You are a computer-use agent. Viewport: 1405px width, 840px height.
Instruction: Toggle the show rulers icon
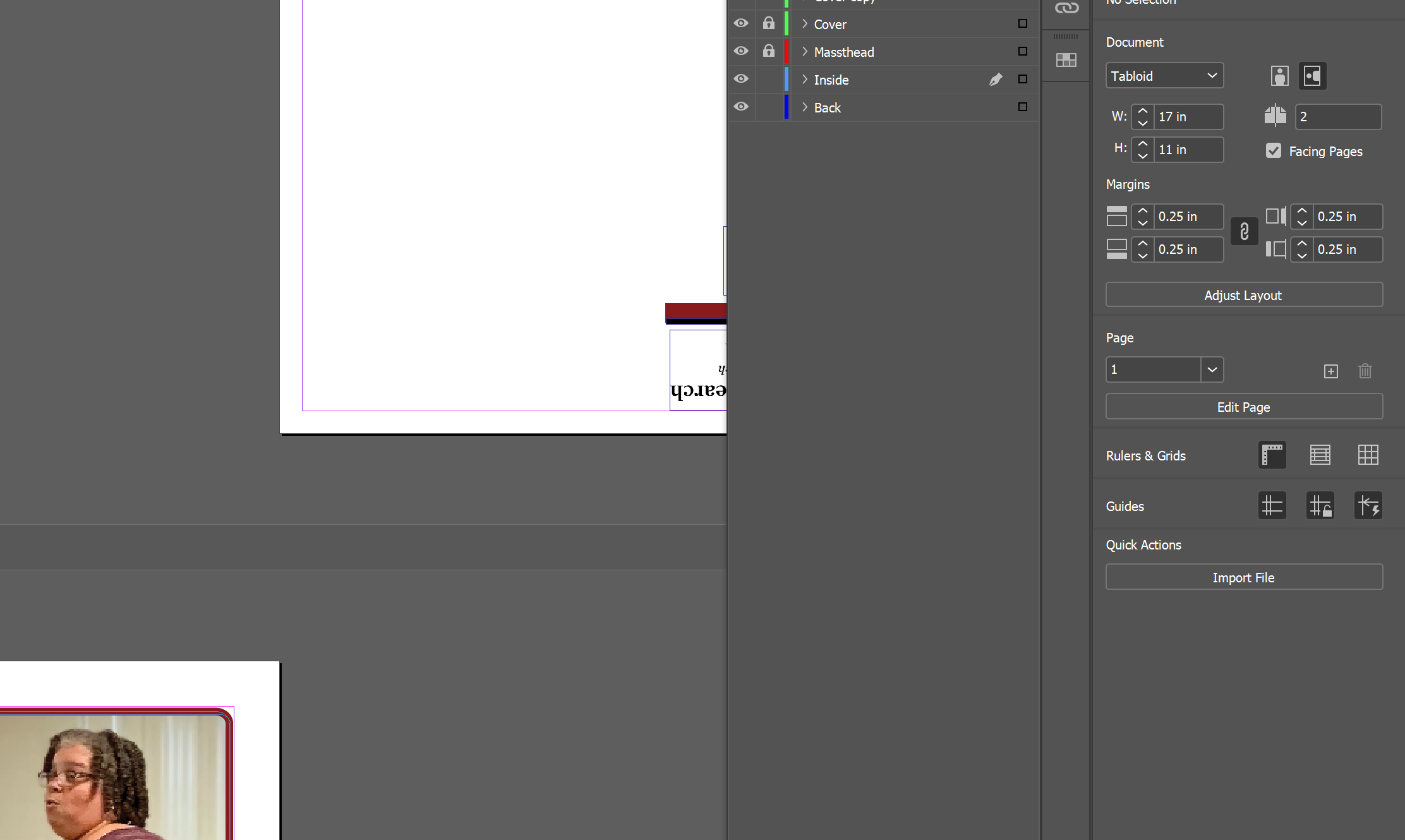[x=1272, y=455]
